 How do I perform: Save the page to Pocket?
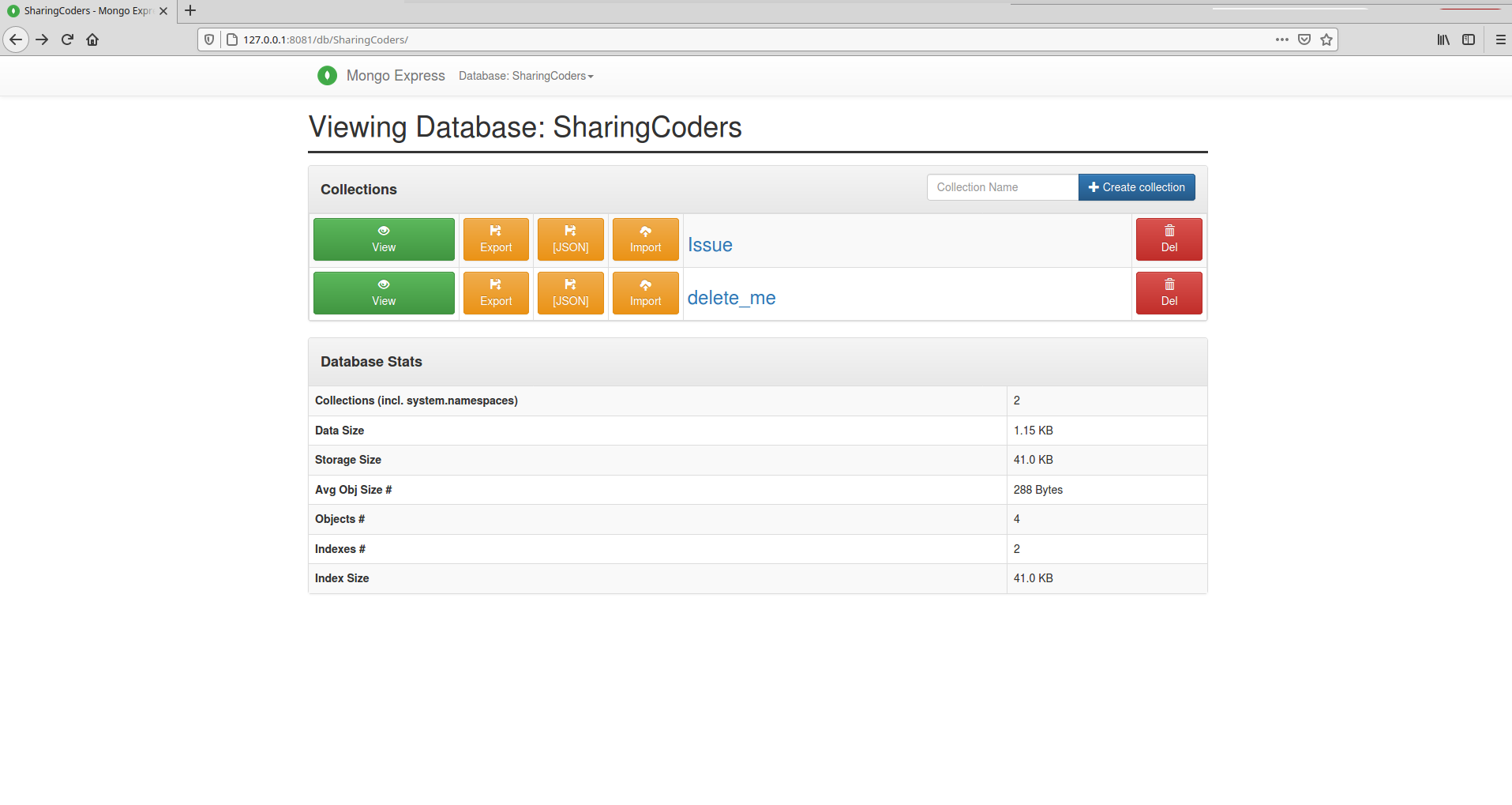click(x=1304, y=39)
